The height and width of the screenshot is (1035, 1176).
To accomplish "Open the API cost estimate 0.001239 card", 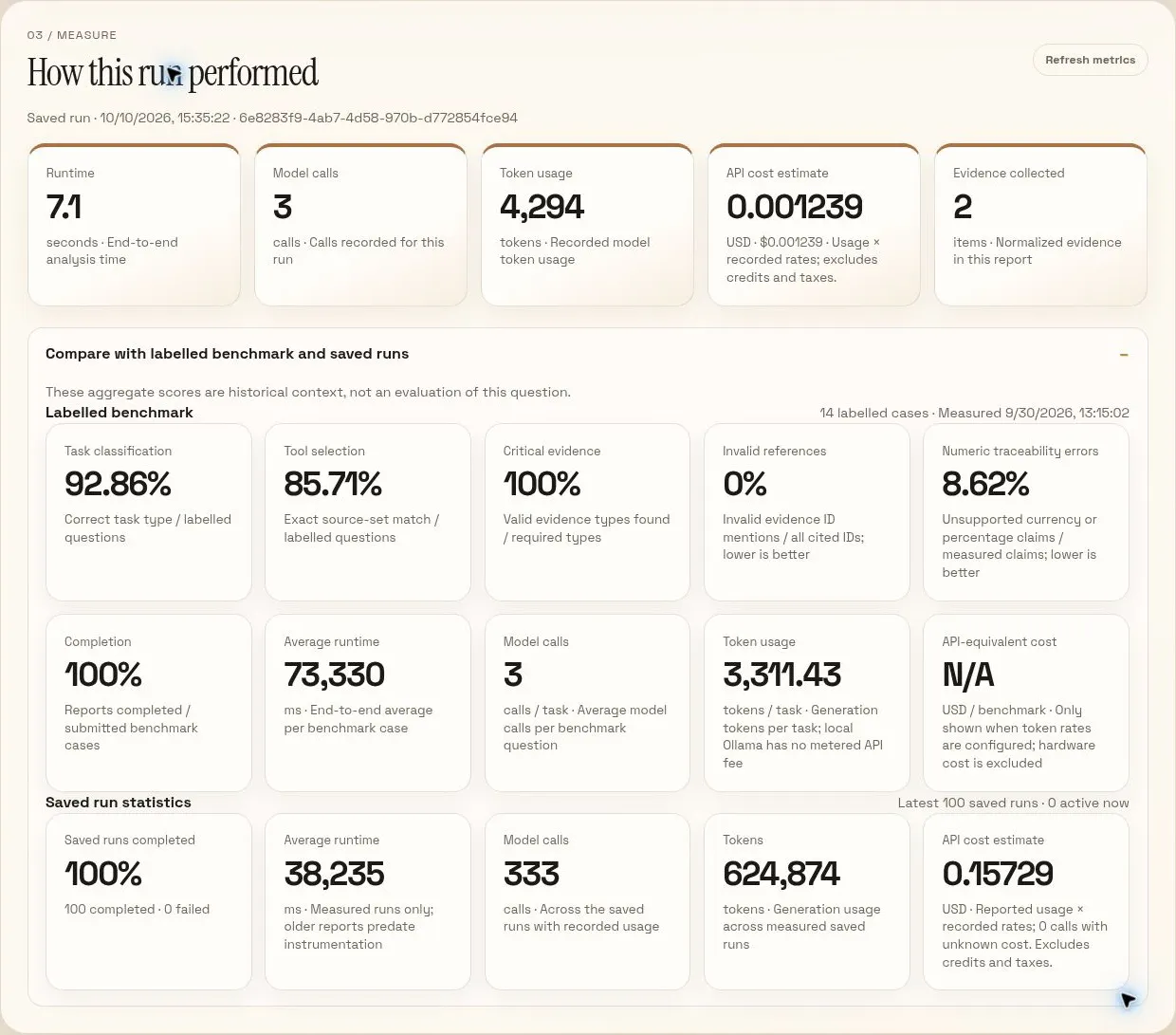I will click(x=814, y=225).
